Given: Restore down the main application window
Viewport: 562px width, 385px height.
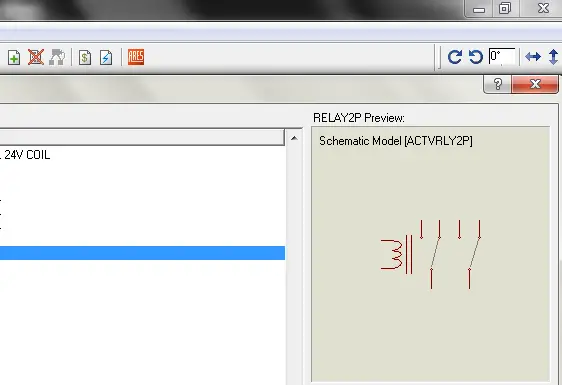Looking at the screenshot, I should click(x=505, y=9).
